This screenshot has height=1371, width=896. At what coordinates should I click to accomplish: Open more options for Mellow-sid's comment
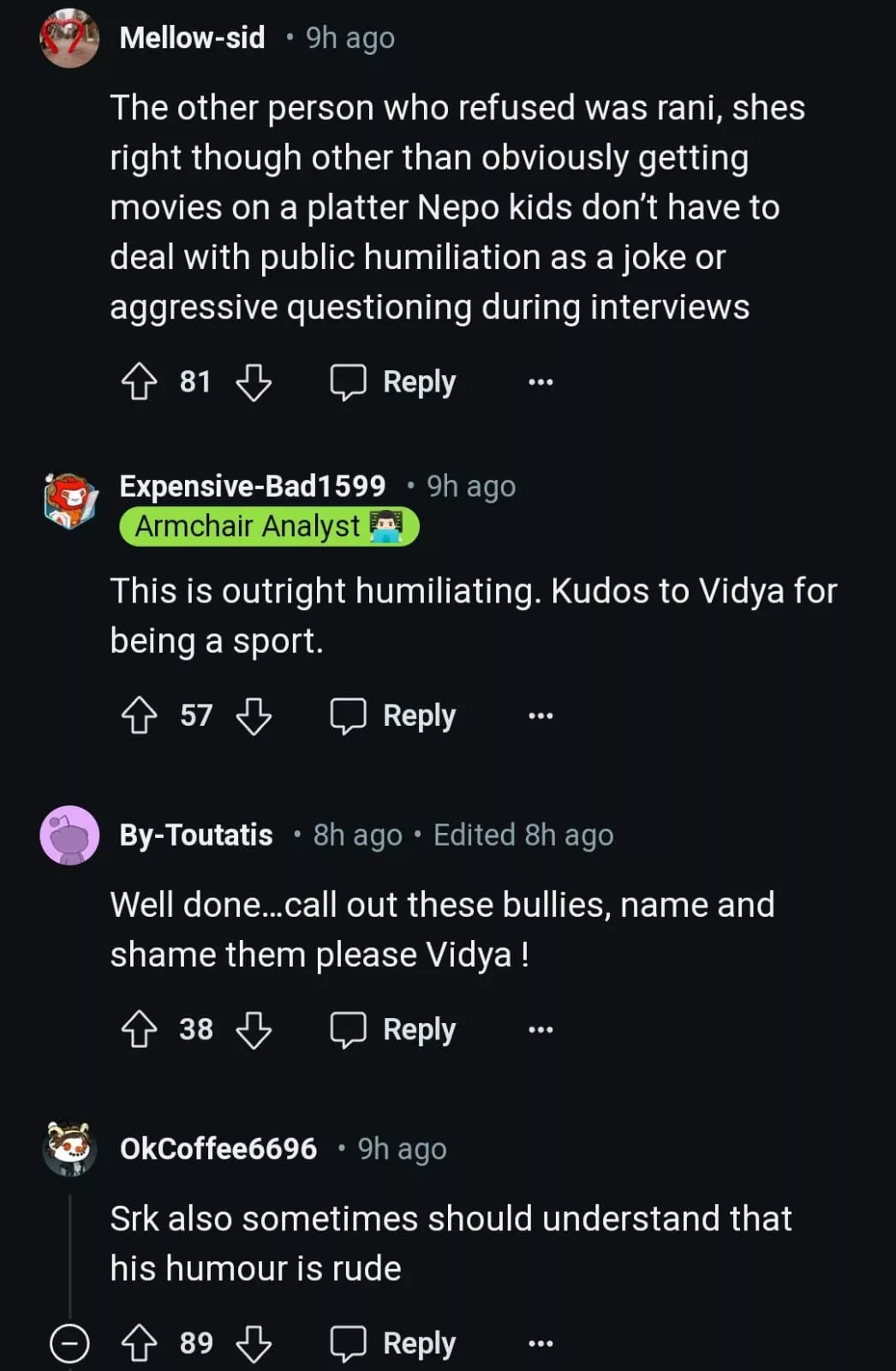coord(541,382)
